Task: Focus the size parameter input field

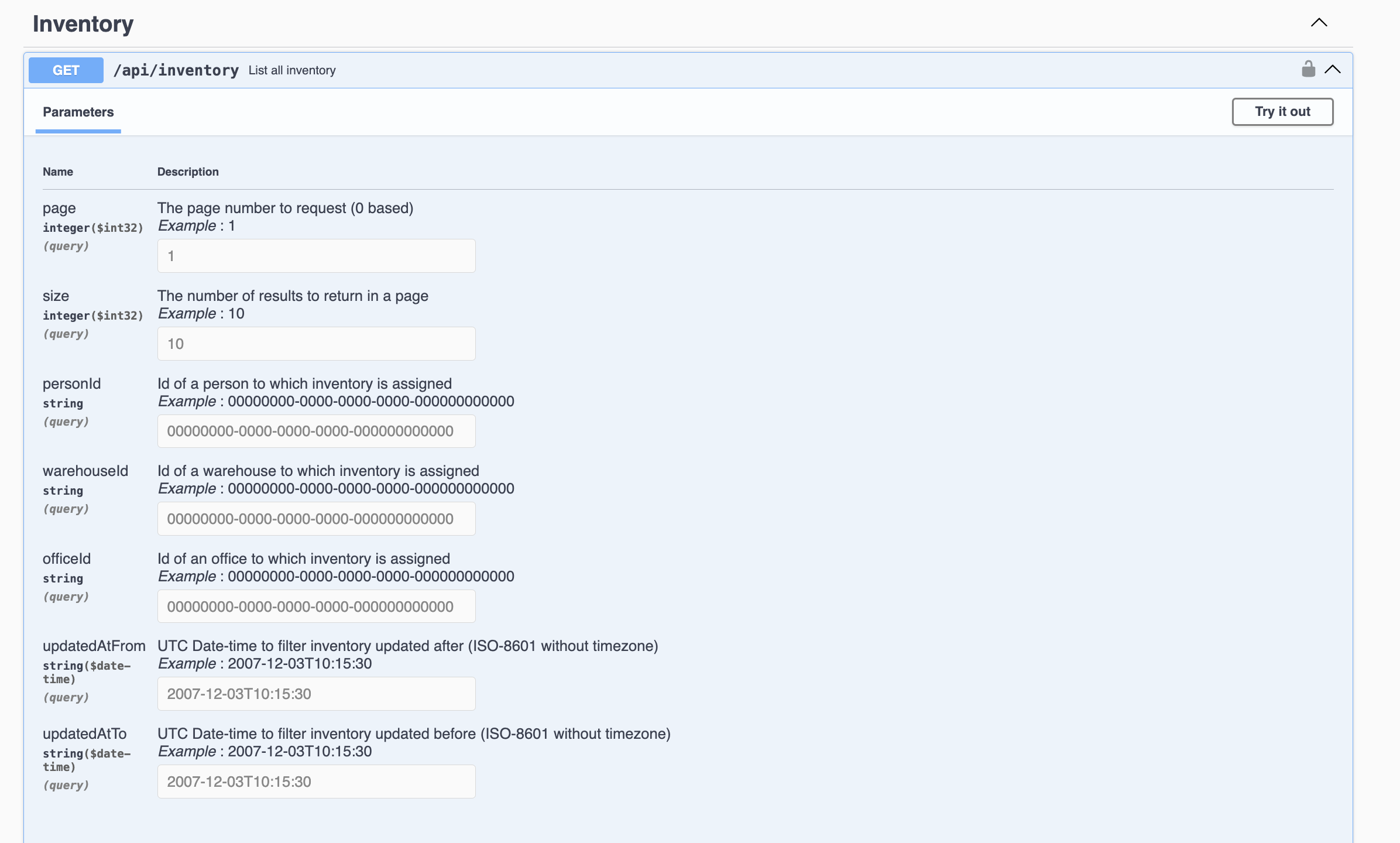Action: pyautogui.click(x=316, y=344)
